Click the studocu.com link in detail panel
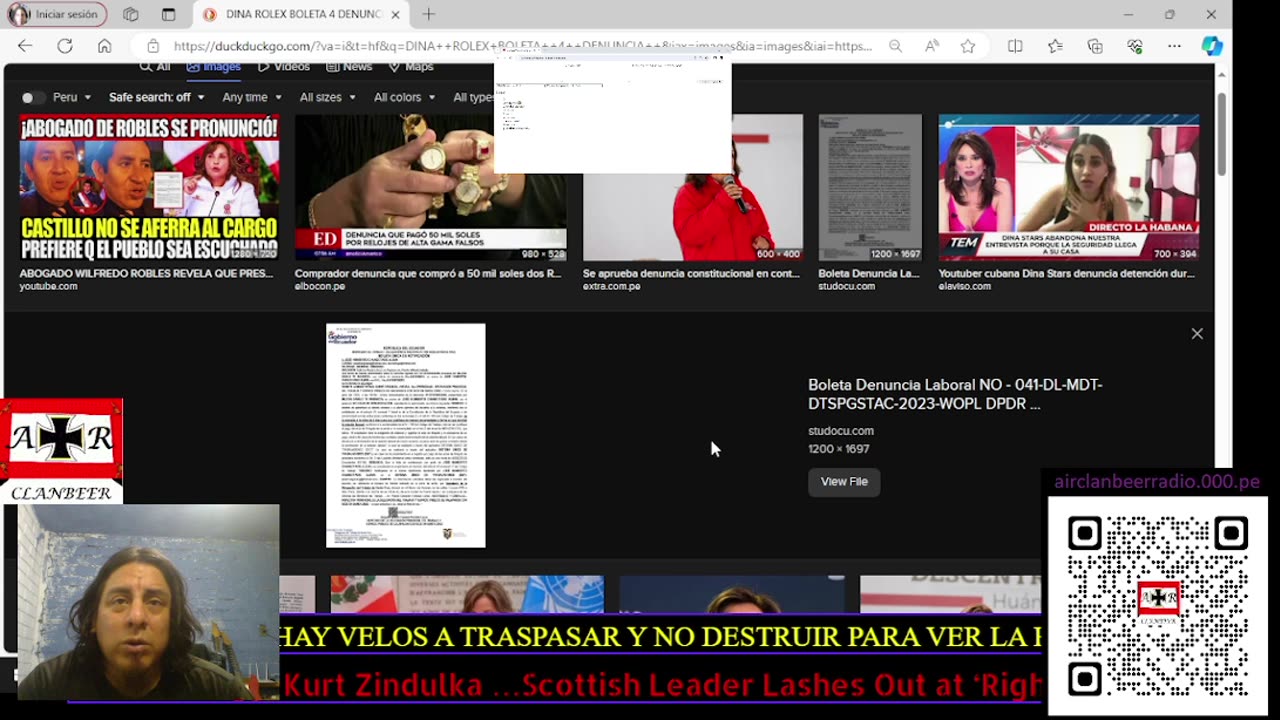This screenshot has width=1280, height=720. pyautogui.click(x=841, y=431)
